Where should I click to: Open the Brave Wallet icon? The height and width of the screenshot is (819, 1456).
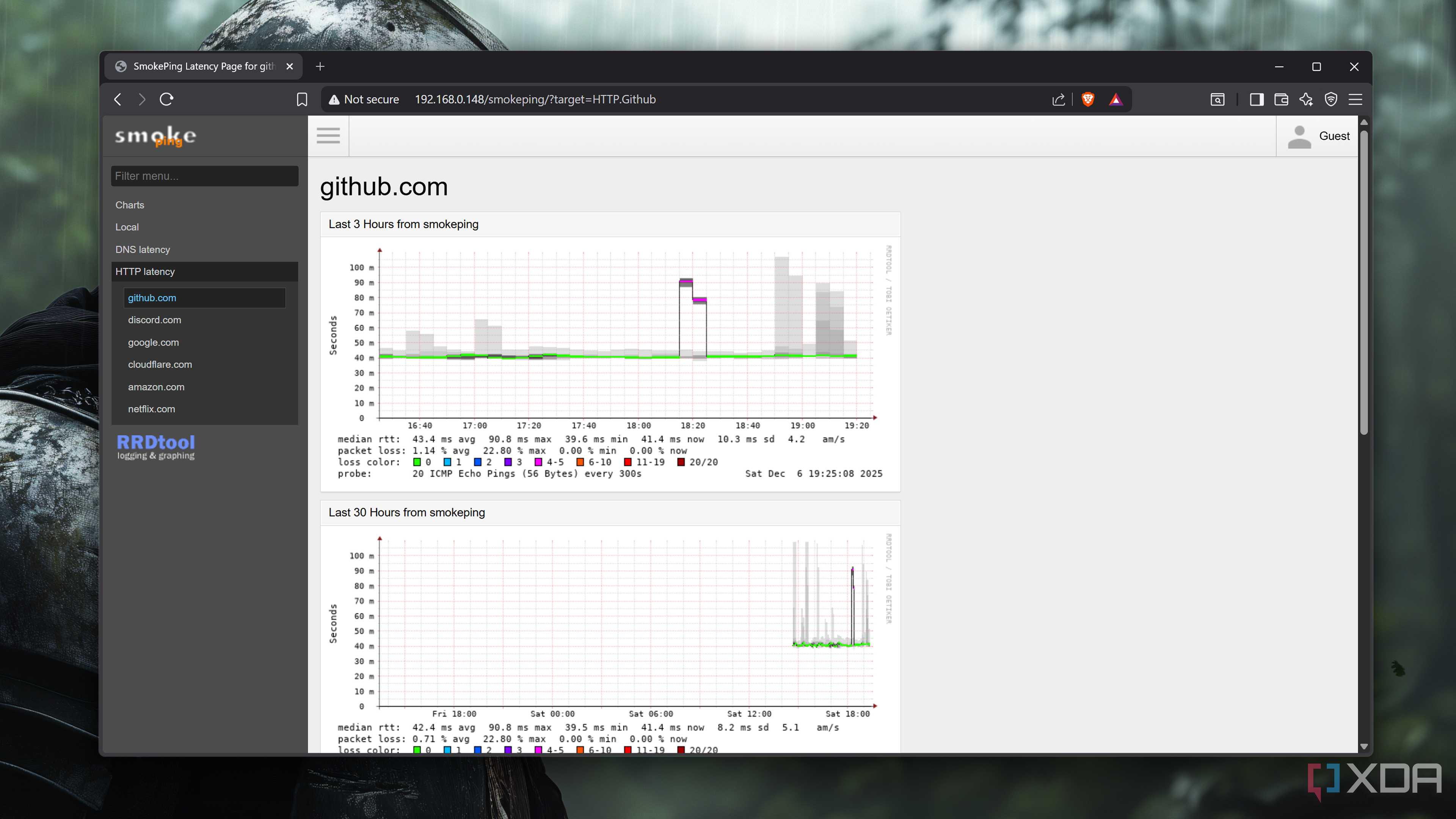click(x=1281, y=99)
